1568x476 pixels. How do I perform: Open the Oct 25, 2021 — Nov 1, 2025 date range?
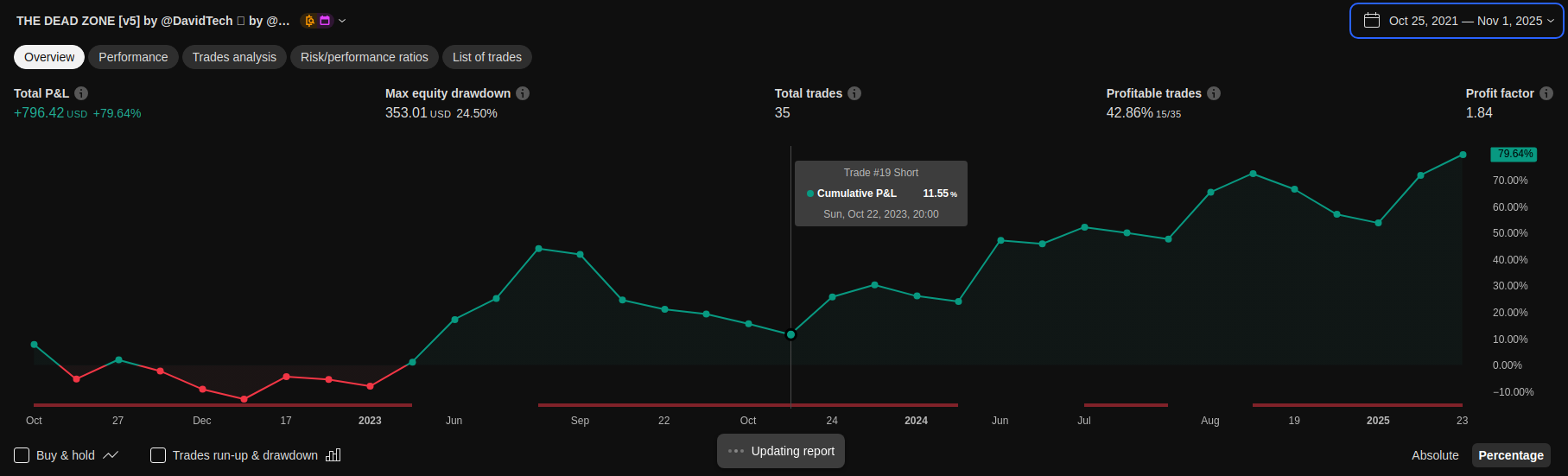pyautogui.click(x=1465, y=21)
